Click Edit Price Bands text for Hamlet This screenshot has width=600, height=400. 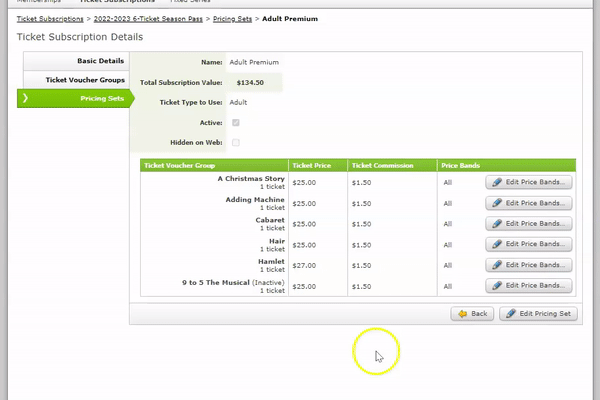click(x=535, y=265)
